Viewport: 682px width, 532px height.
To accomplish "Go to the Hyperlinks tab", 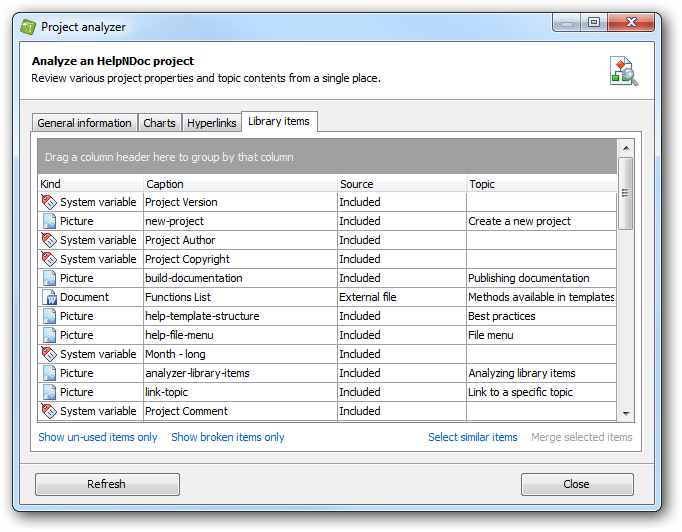I will coord(211,123).
